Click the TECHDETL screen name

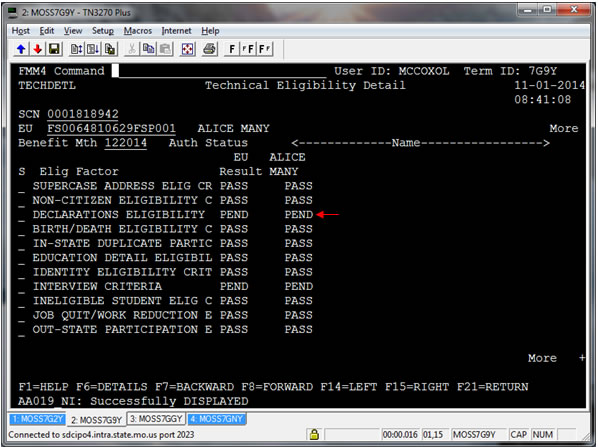[x=47, y=85]
